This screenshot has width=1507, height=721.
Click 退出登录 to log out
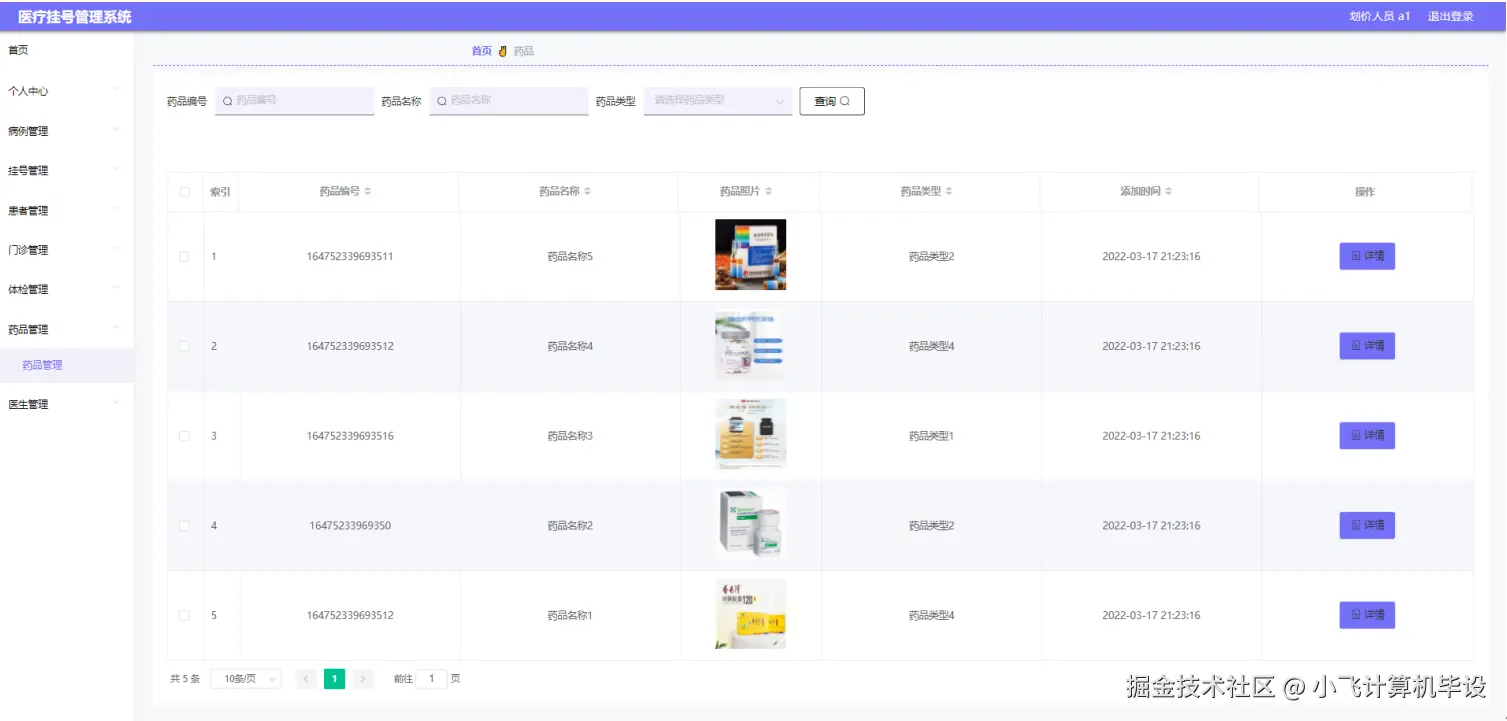1450,16
